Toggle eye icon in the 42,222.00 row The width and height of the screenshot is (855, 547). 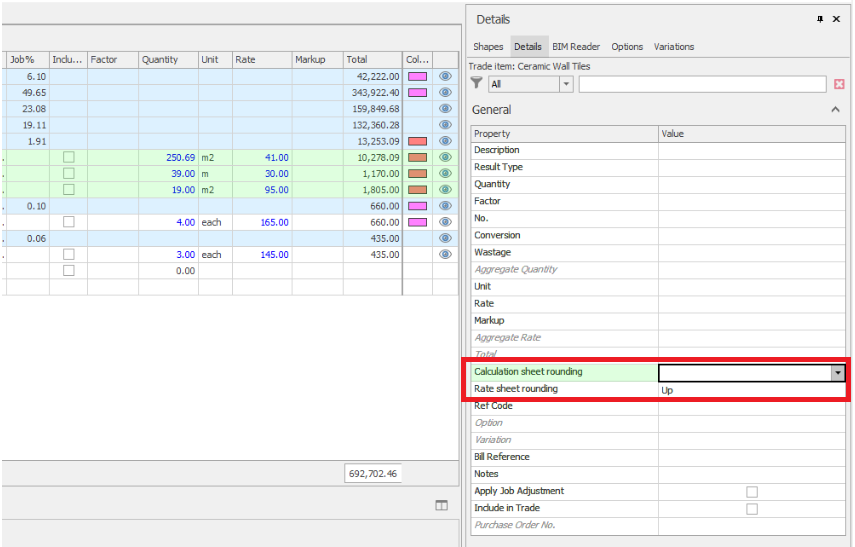[x=445, y=76]
